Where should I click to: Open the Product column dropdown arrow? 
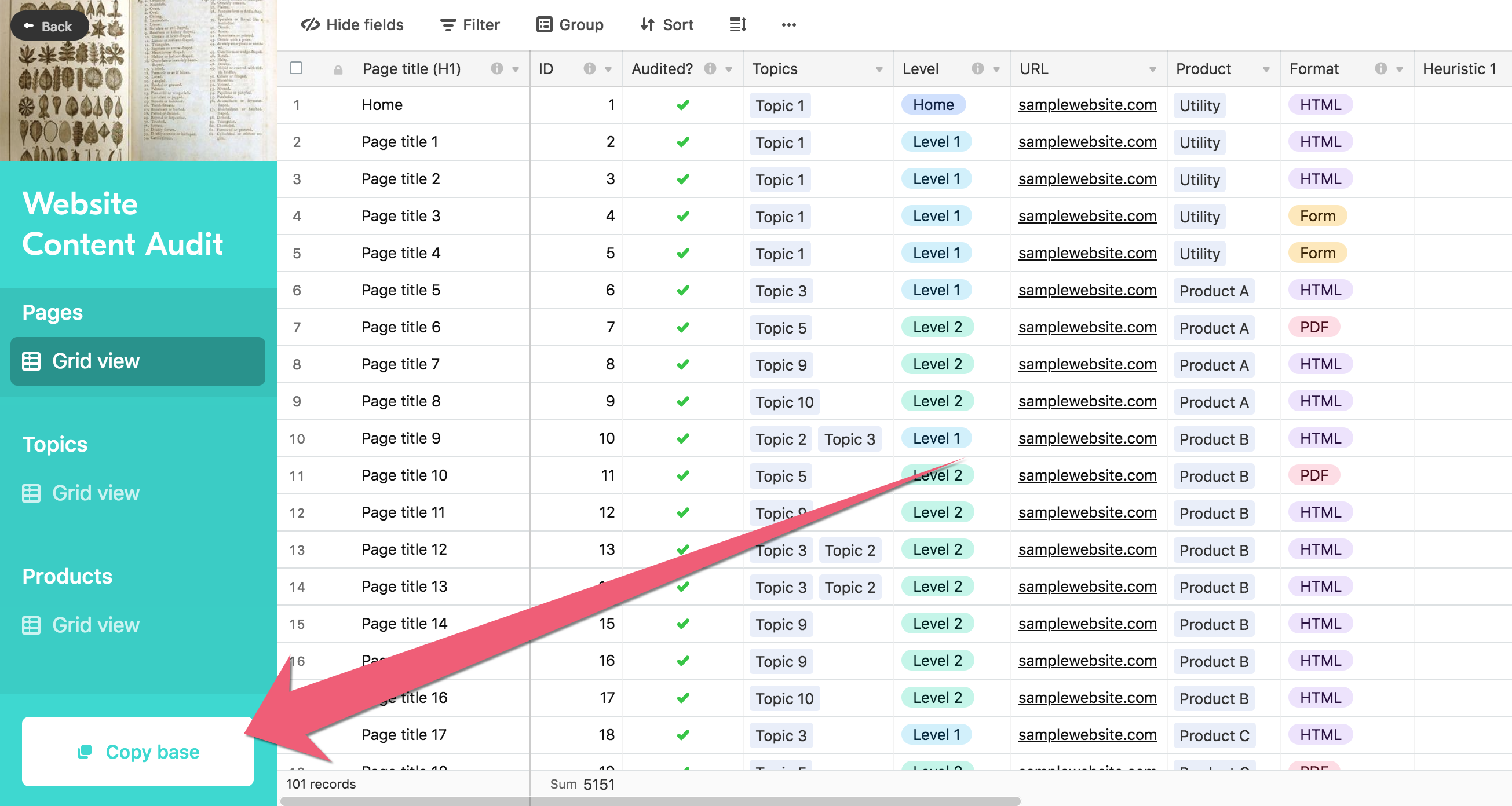click(x=1266, y=69)
